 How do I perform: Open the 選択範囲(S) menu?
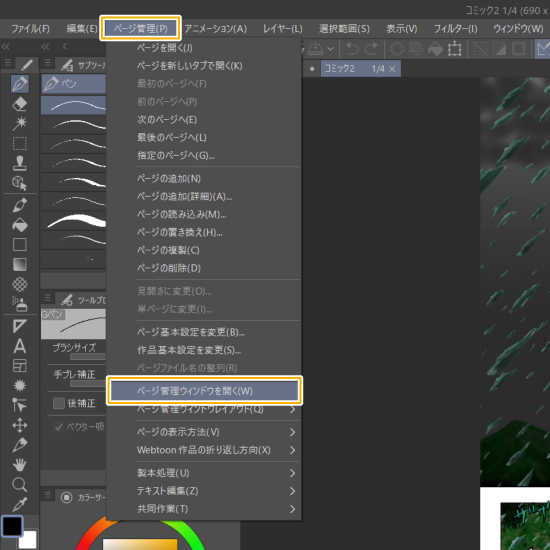[x=344, y=29]
